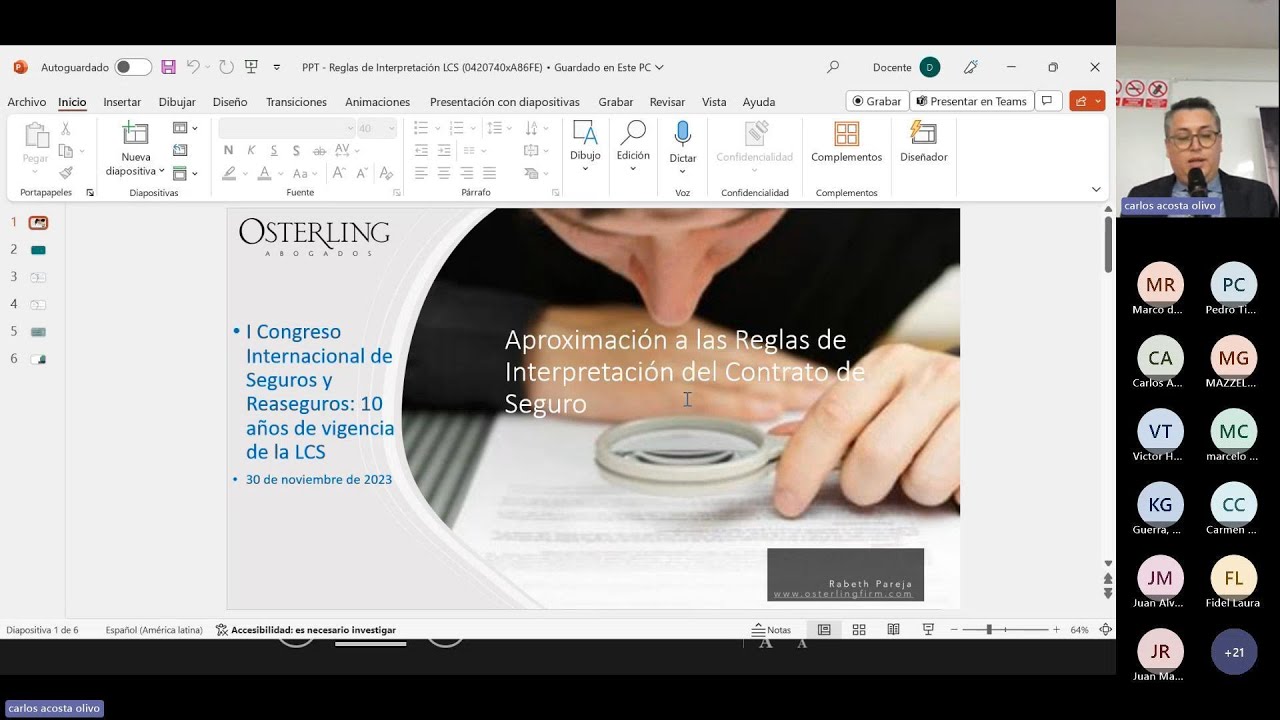Image resolution: width=1280 pixels, height=720 pixels.
Task: Open the PowerPoint app icon
Action: pyautogui.click(x=20, y=67)
